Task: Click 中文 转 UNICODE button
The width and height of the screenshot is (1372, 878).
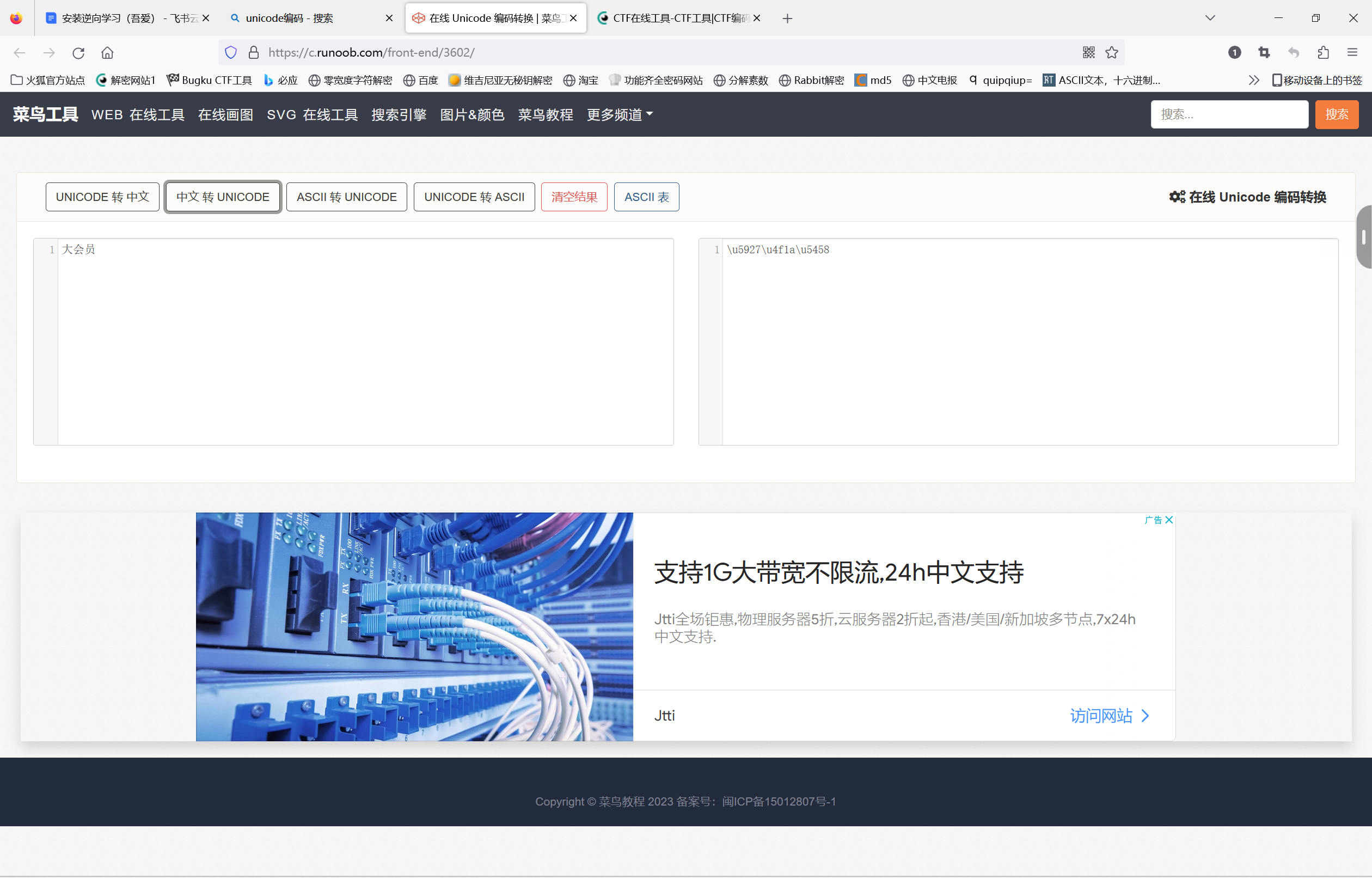Action: (x=223, y=197)
